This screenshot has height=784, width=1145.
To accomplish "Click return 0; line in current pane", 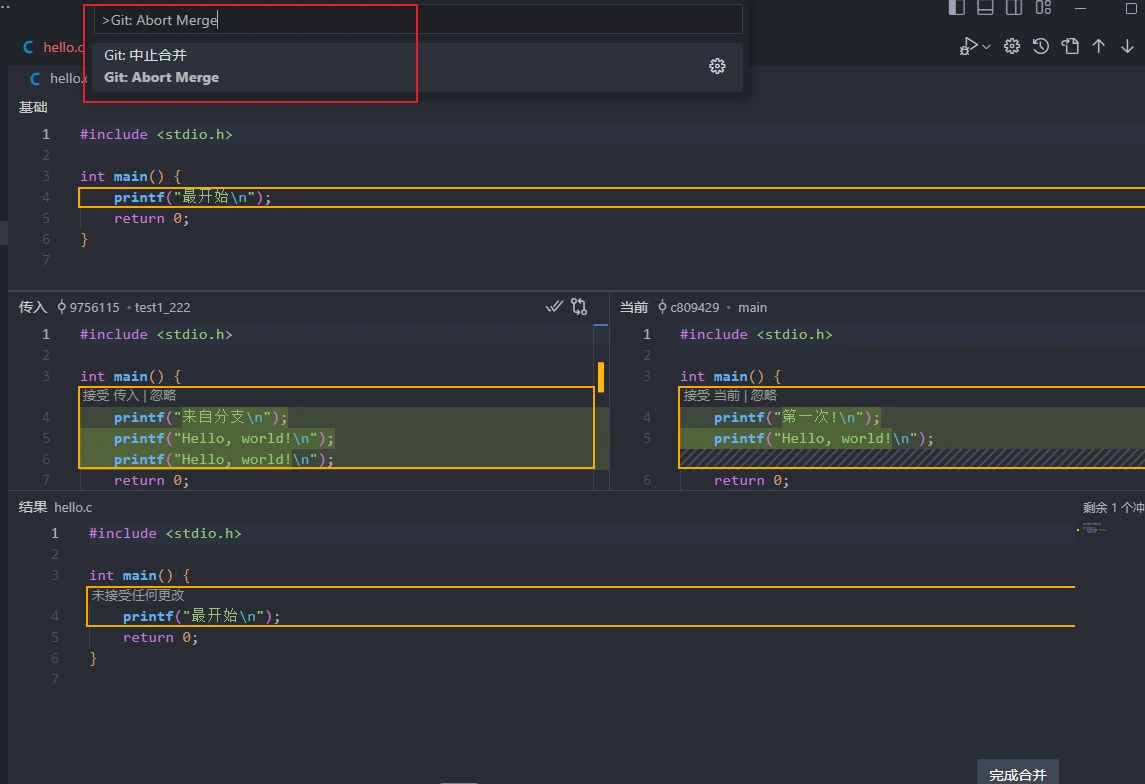I will coord(751,481).
